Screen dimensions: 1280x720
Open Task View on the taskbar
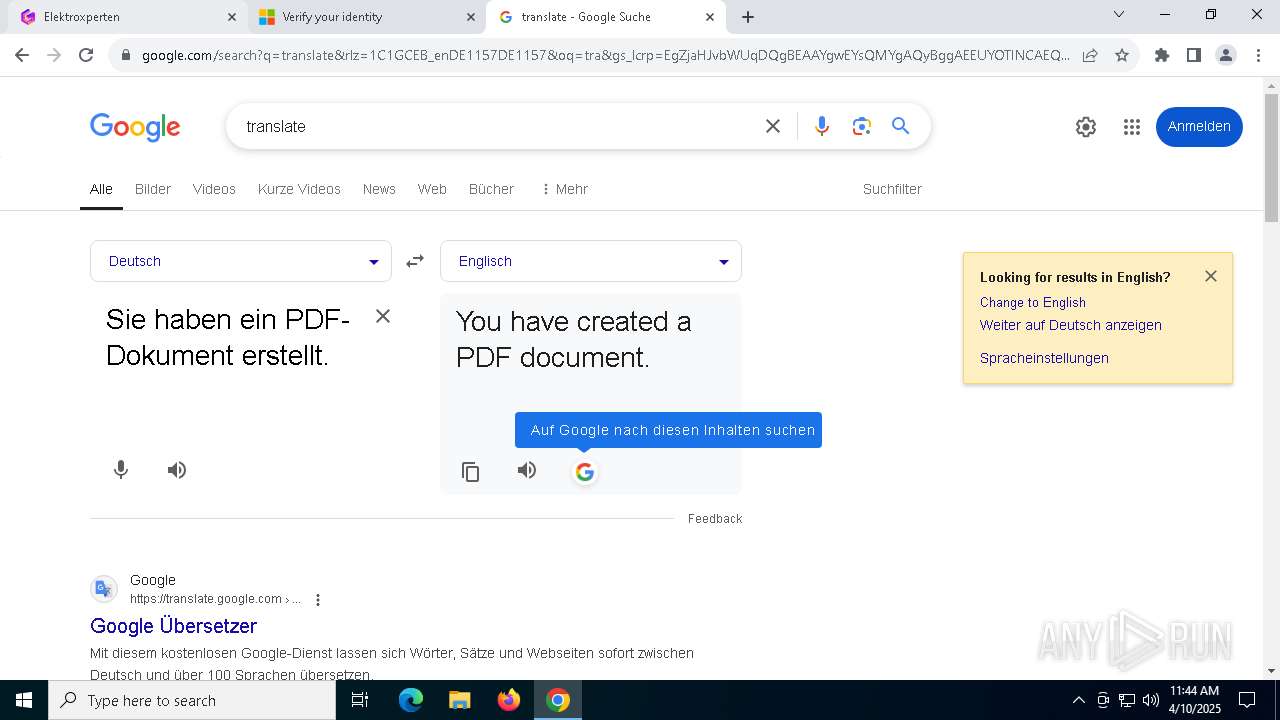click(x=360, y=700)
